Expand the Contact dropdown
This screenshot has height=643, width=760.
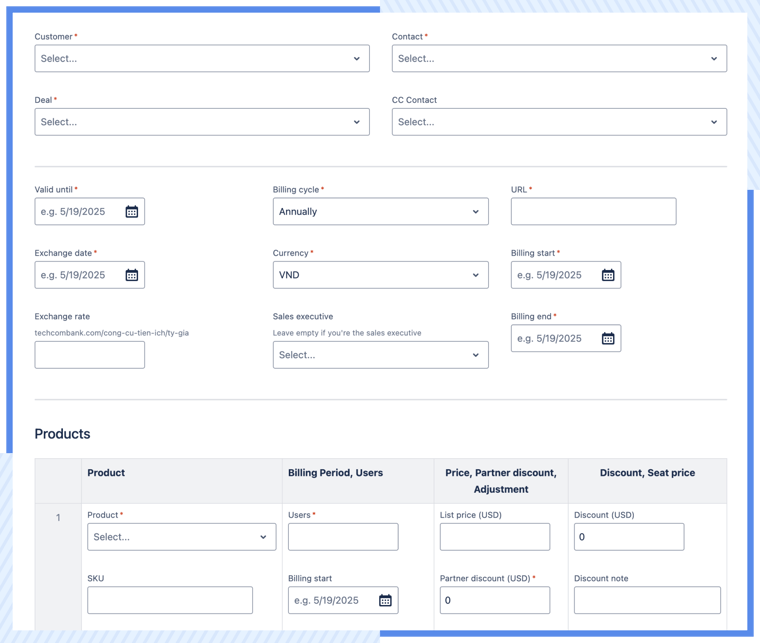[x=559, y=59]
